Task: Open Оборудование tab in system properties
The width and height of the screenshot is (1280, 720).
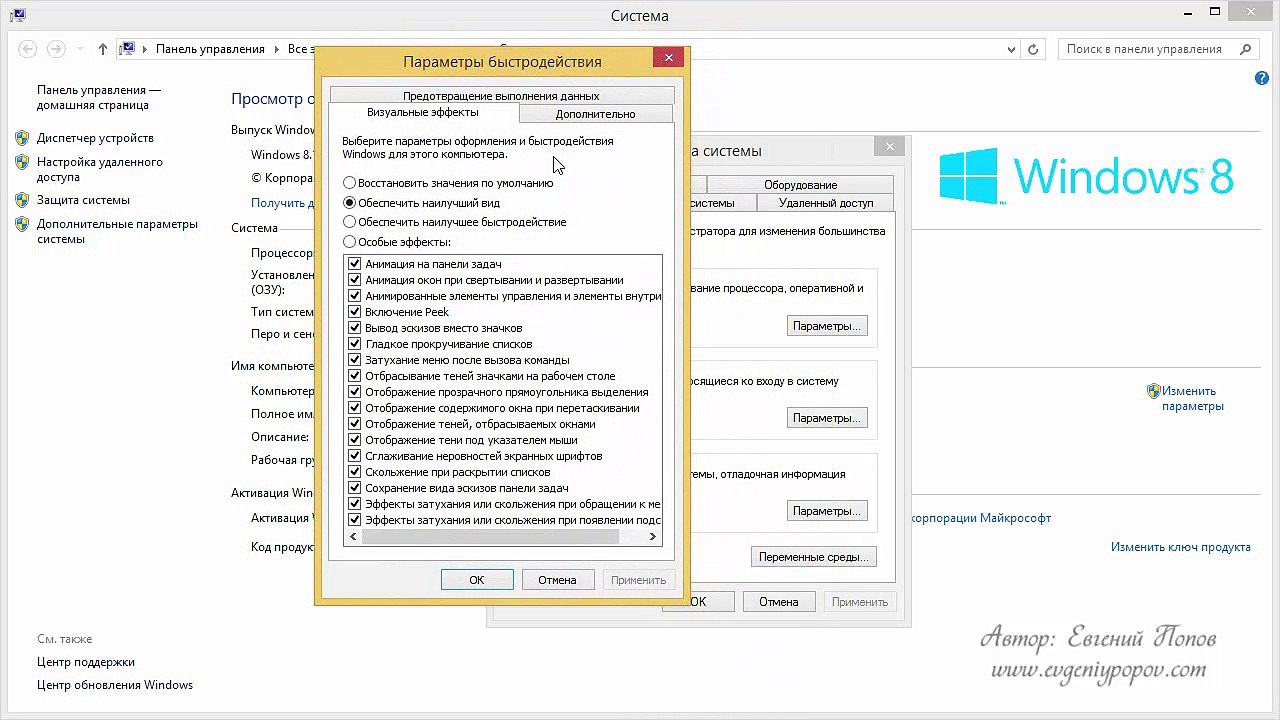Action: point(800,185)
